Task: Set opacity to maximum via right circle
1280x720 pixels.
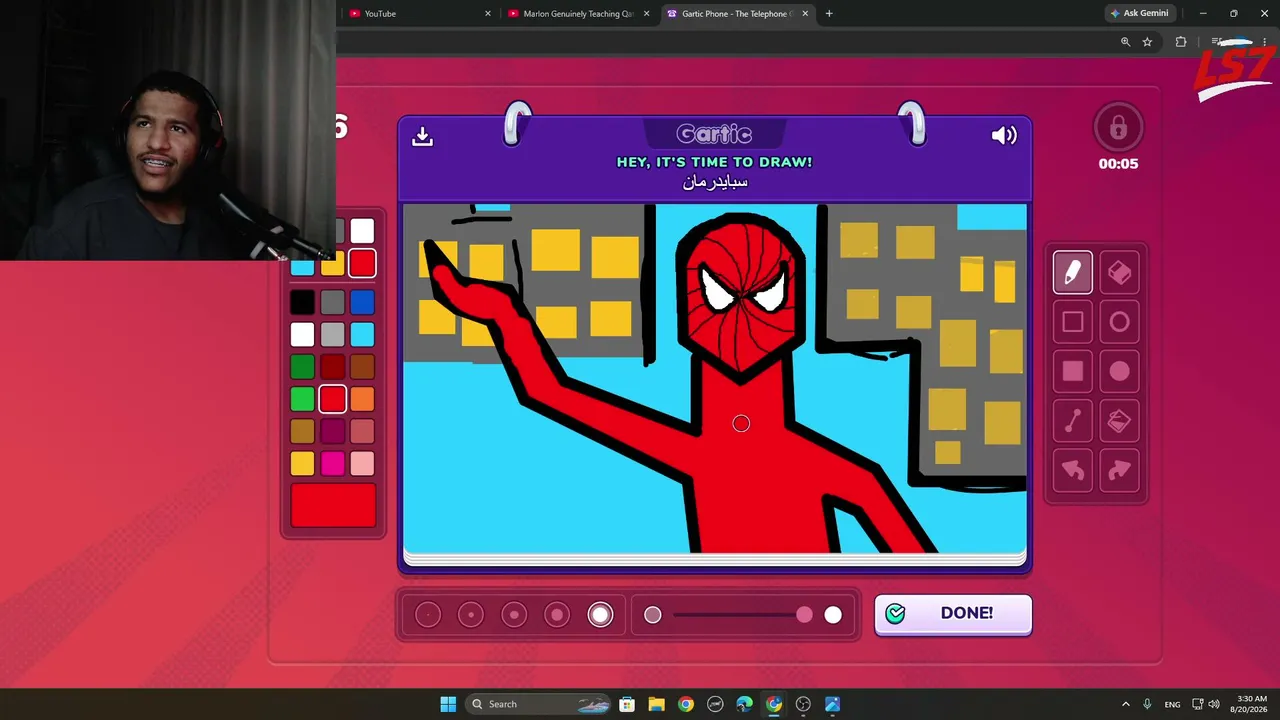Action: tap(833, 615)
